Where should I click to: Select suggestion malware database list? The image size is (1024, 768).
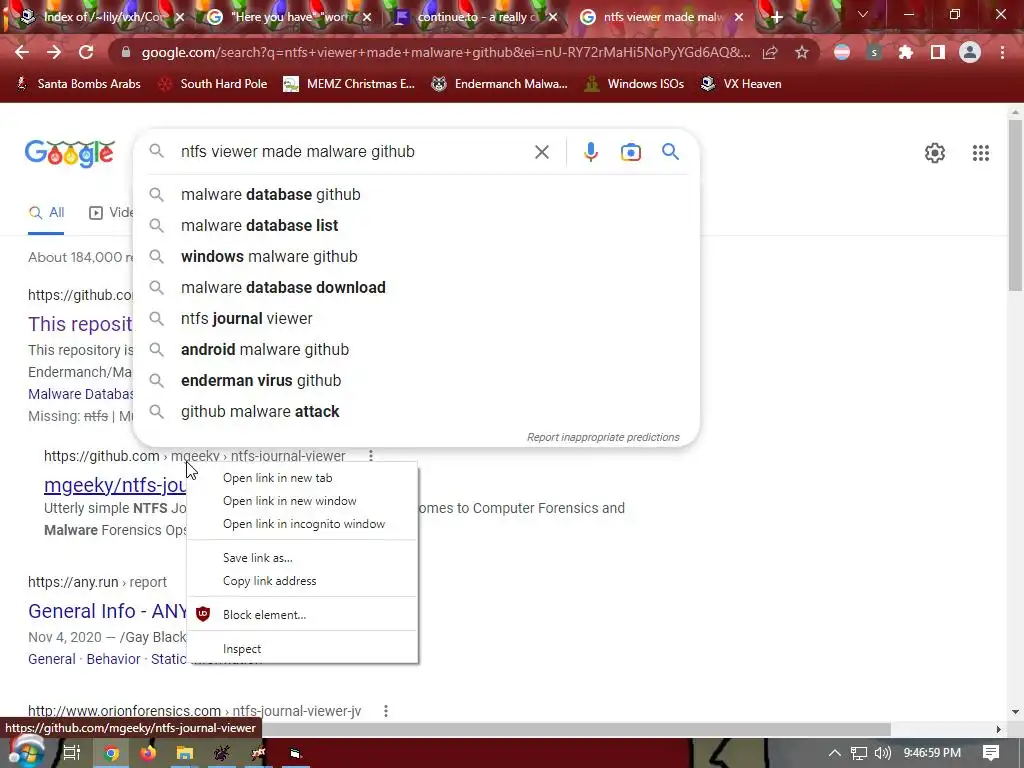tap(416, 225)
